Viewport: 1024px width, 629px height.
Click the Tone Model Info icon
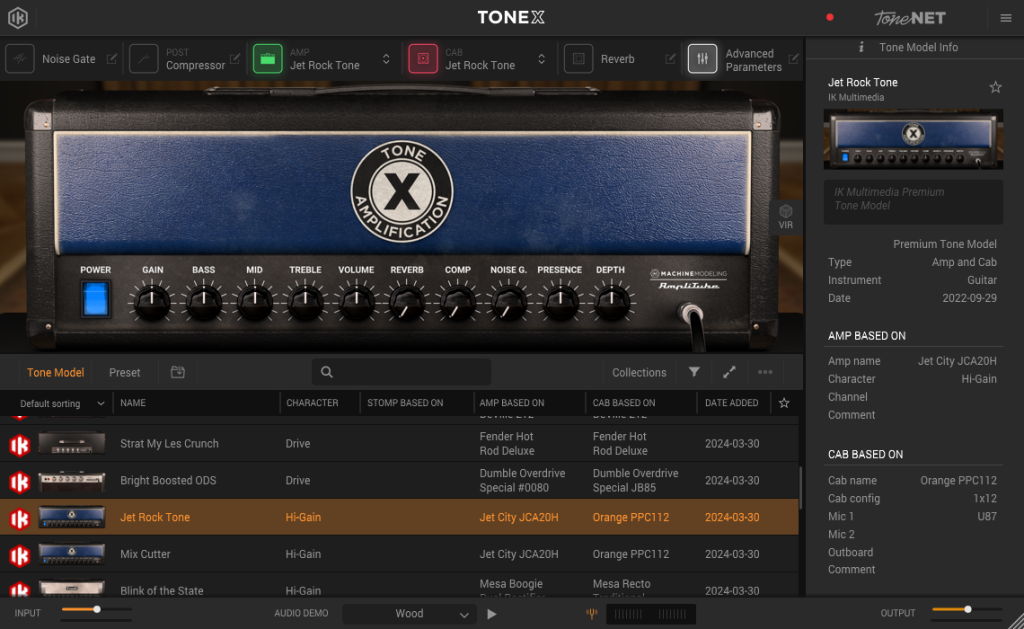coord(861,47)
